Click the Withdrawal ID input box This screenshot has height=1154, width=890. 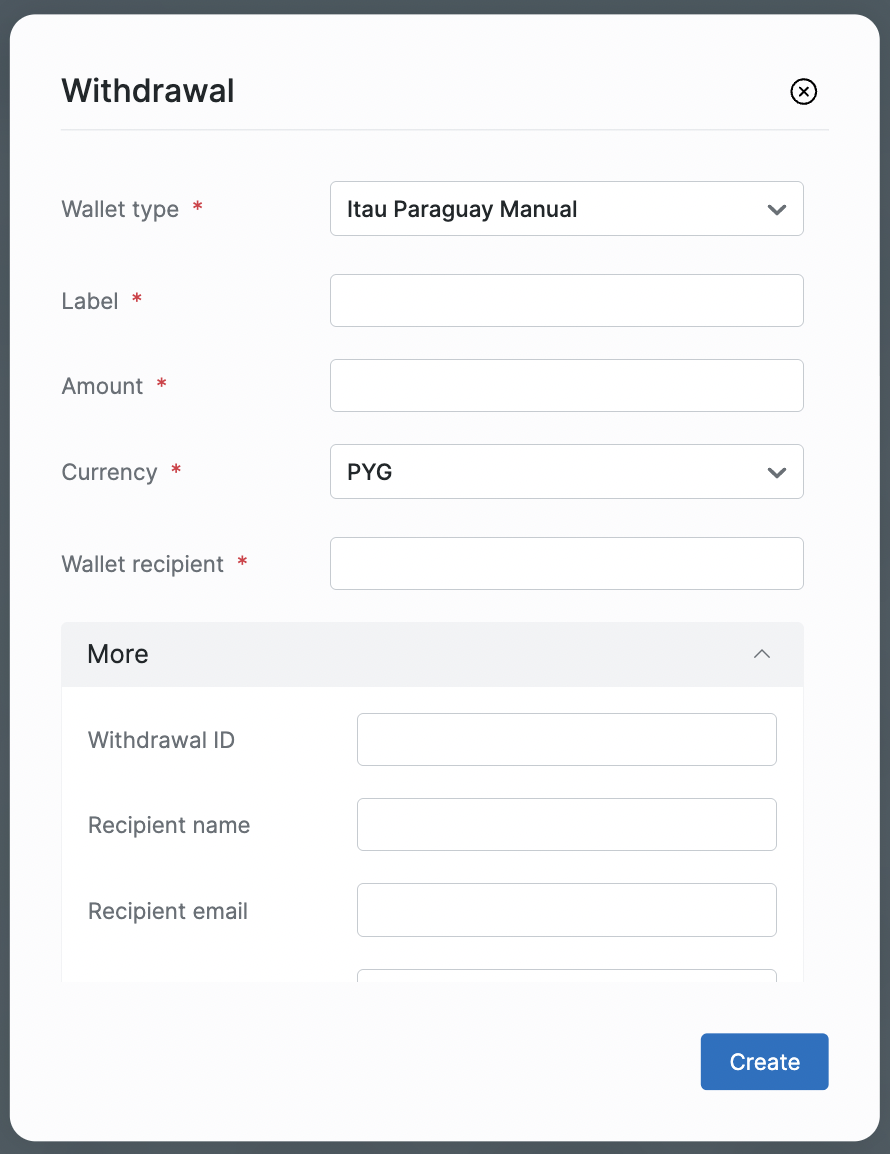tap(566, 740)
